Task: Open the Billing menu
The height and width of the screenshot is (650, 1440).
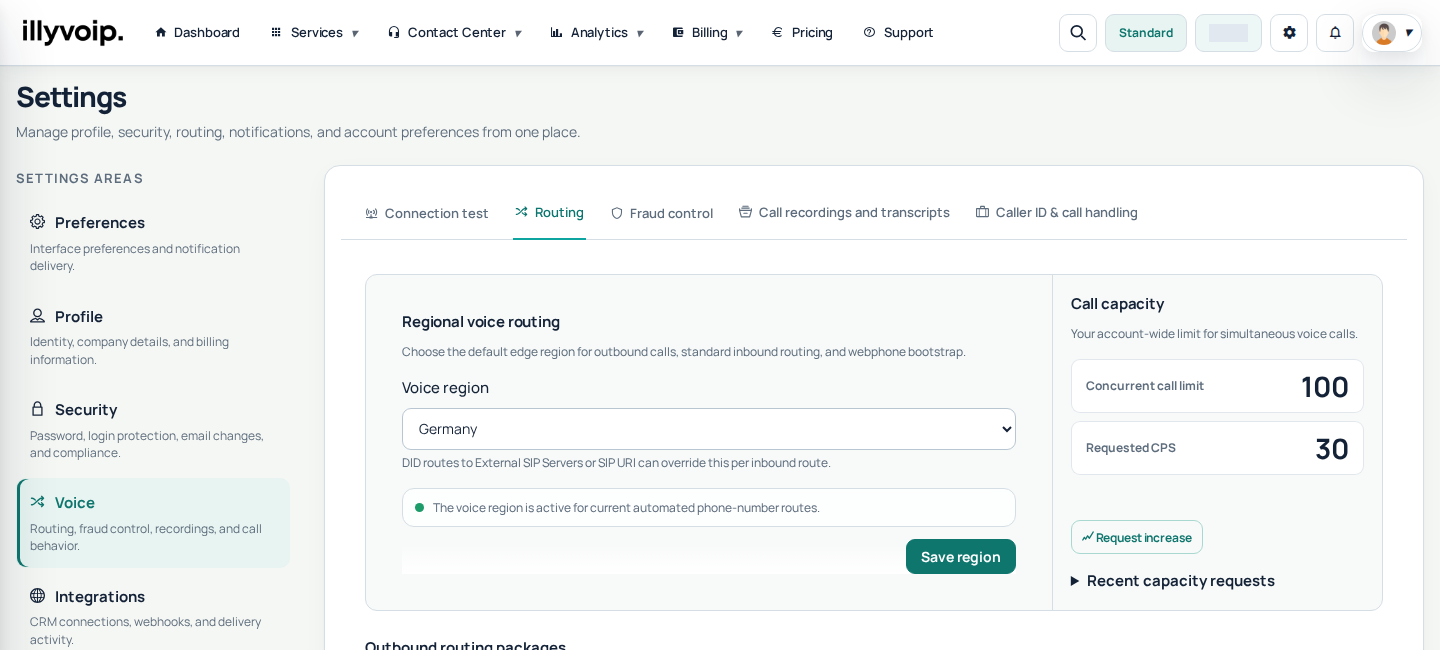Action: 707,32
